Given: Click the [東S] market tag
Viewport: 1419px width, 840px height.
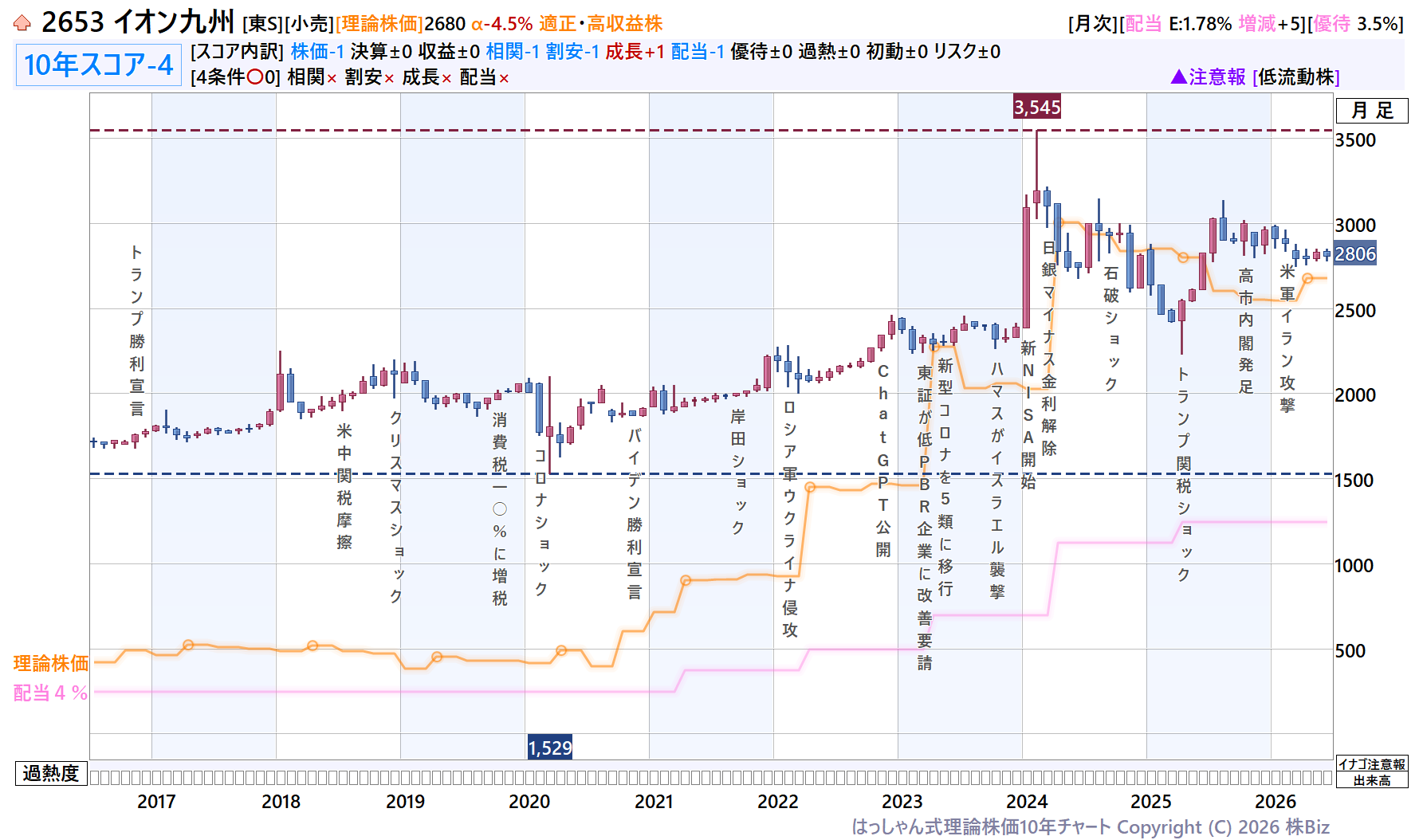Looking at the screenshot, I should (262, 24).
